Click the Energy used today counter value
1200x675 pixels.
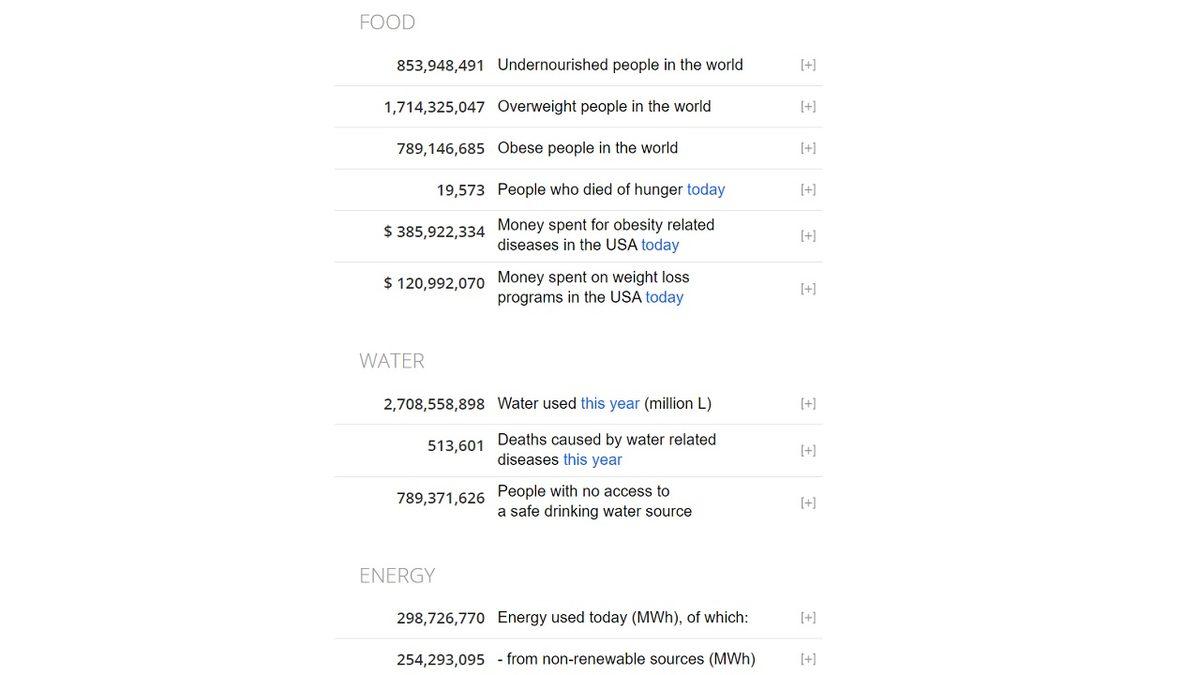[x=440, y=618]
